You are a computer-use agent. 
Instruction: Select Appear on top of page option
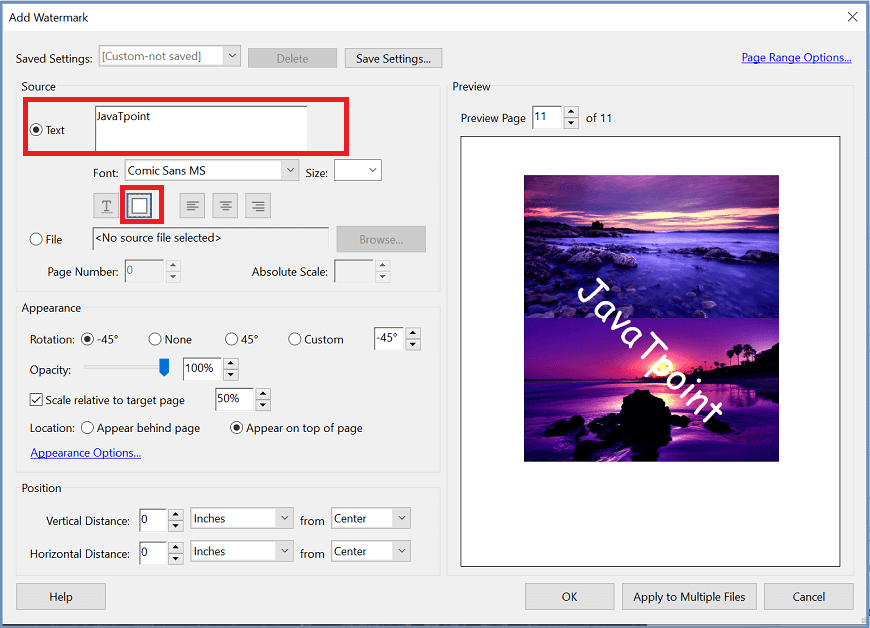coord(236,428)
